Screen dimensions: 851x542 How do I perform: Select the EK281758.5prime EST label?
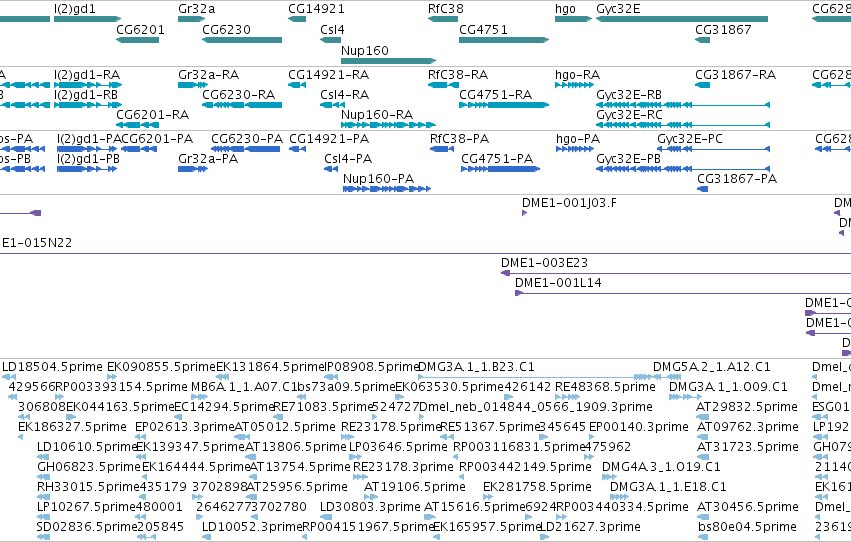pos(537,487)
